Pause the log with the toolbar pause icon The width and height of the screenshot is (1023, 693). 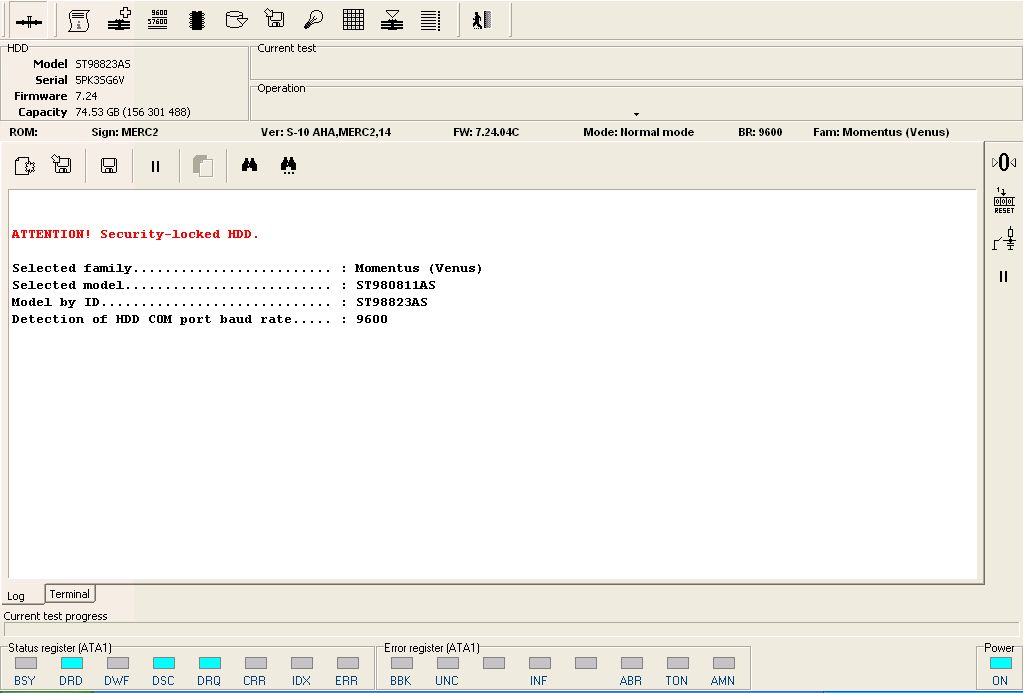[x=155, y=166]
